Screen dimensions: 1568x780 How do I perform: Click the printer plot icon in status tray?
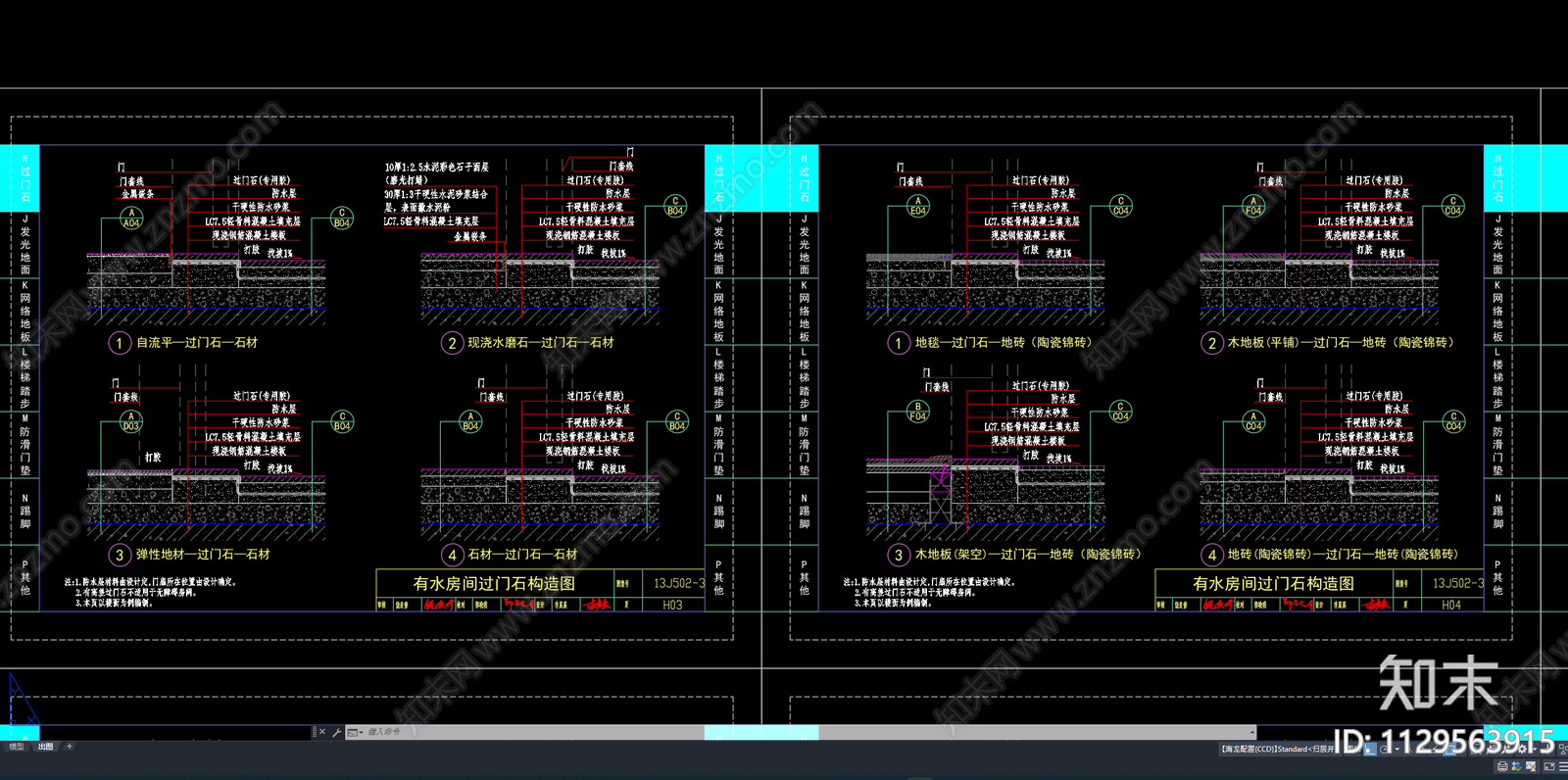coord(1502,766)
